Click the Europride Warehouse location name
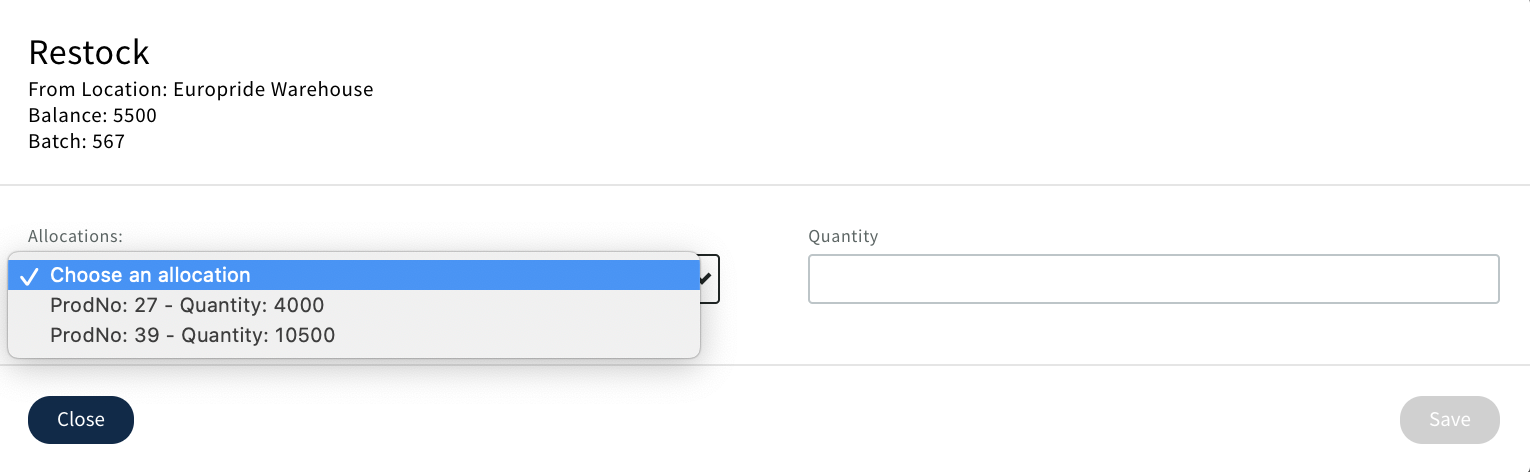 (273, 89)
